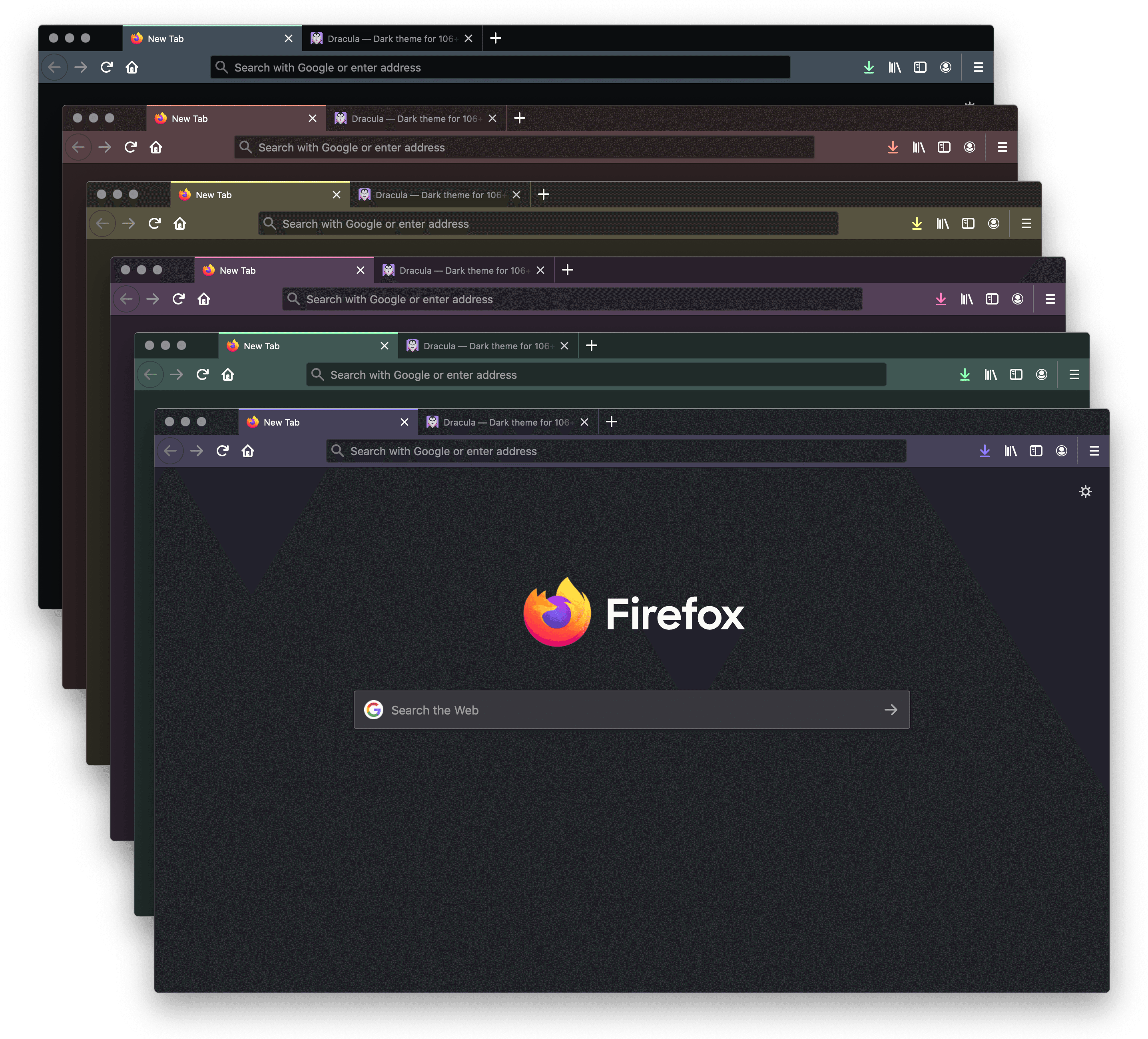Open the Library (bookshelf) icon
Screen dimensions: 1148x1039
pyautogui.click(x=1010, y=450)
